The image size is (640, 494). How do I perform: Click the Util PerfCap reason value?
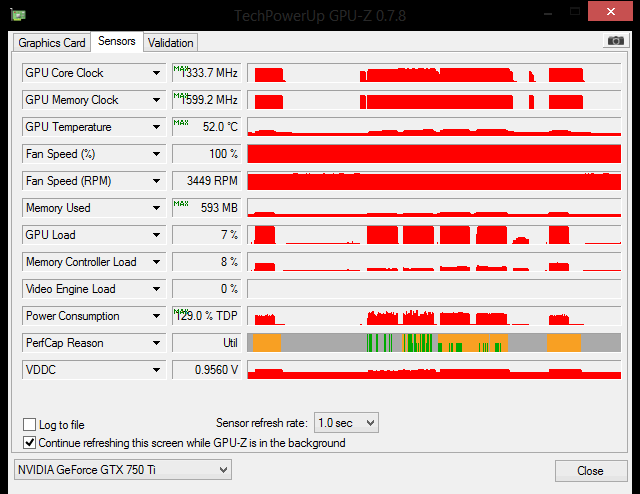[x=207, y=343]
